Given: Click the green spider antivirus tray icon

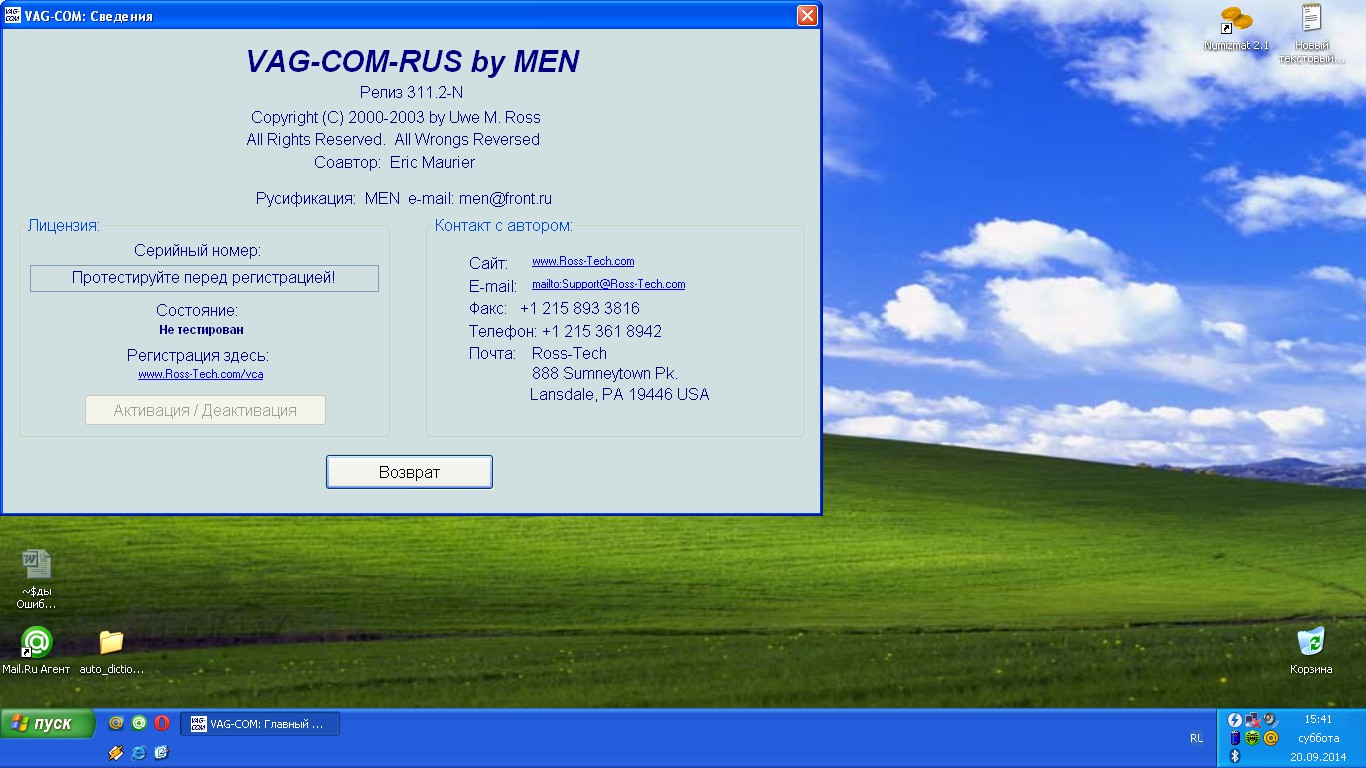Looking at the screenshot, I should click(x=1253, y=738).
